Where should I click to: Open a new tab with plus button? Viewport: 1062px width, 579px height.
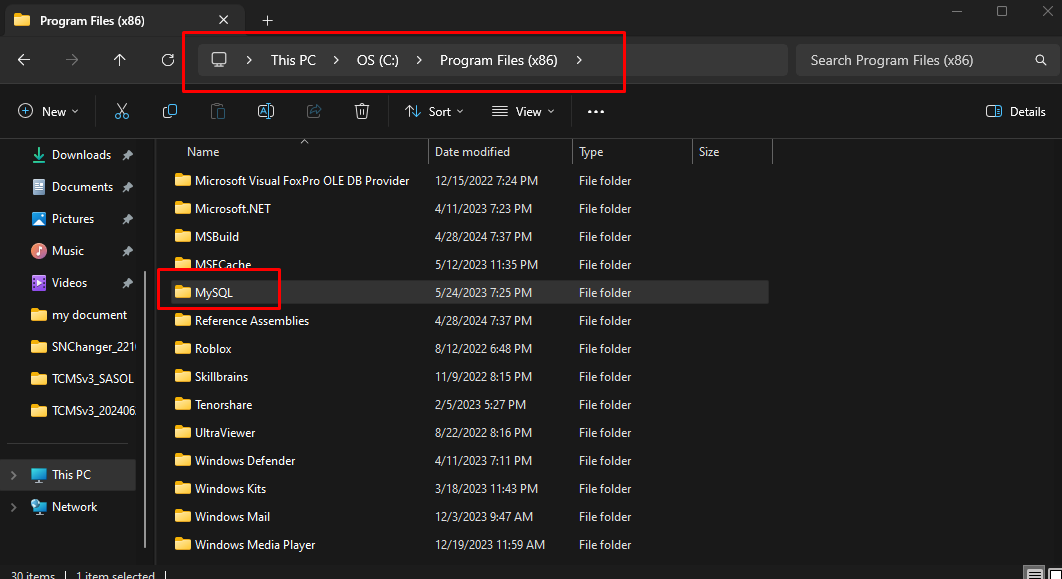268,20
